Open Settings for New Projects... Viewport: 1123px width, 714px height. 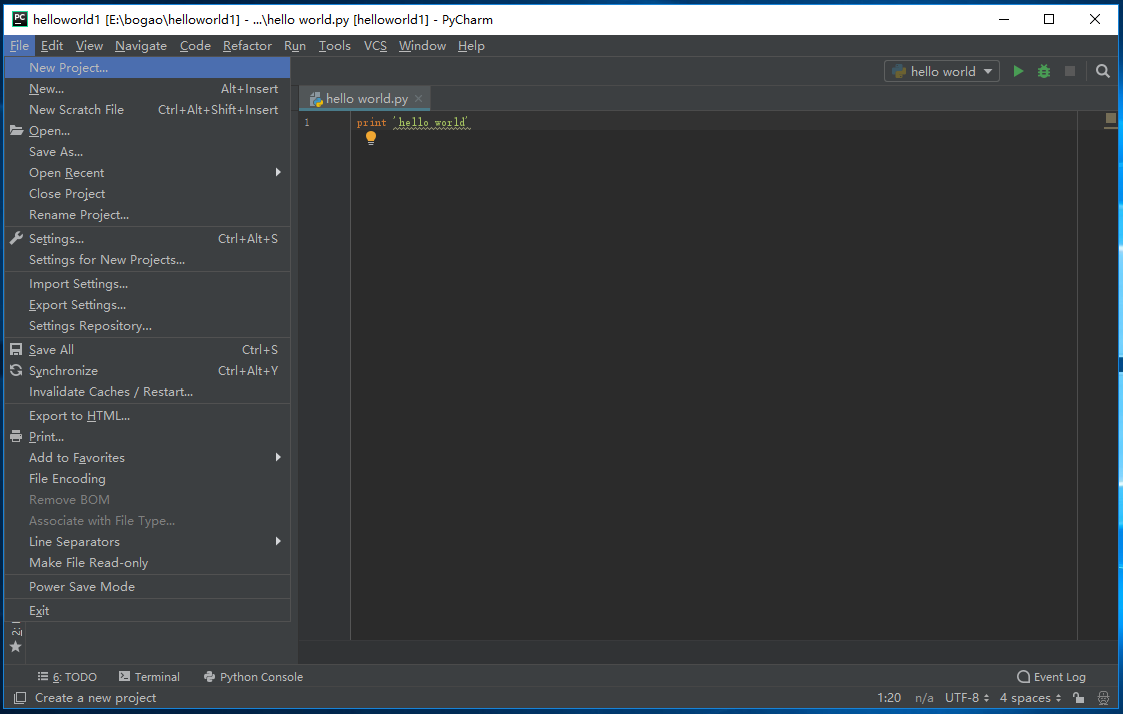pyautogui.click(x=148, y=260)
